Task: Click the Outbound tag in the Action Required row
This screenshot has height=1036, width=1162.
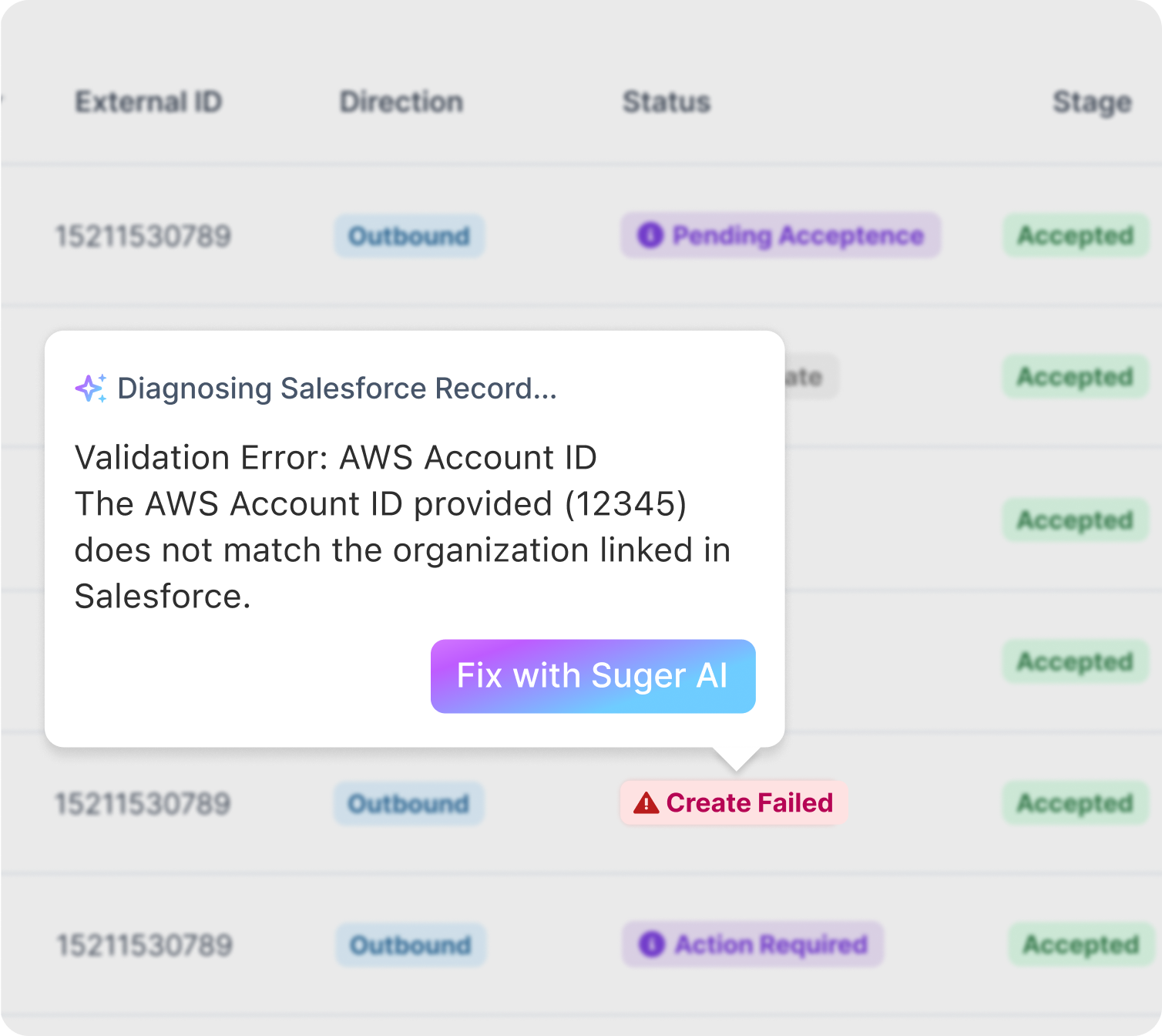Action: coord(410,945)
